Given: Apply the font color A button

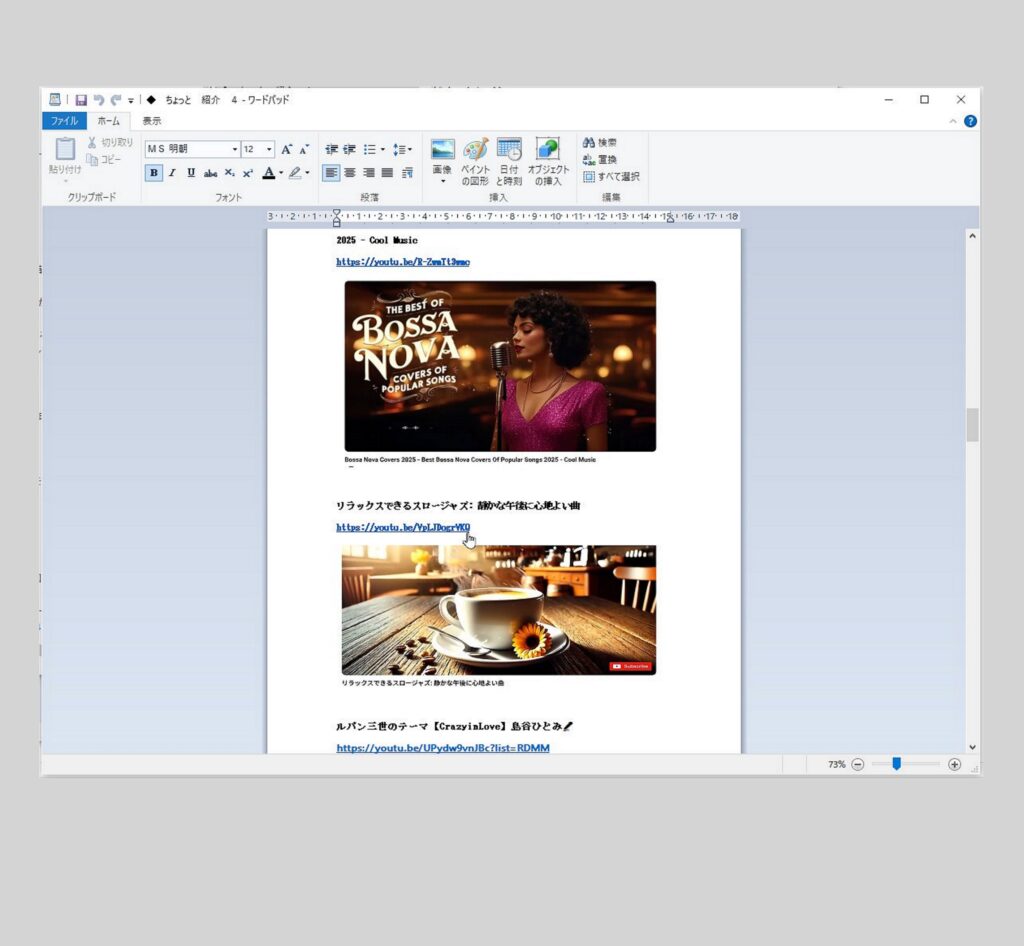Looking at the screenshot, I should pos(268,173).
